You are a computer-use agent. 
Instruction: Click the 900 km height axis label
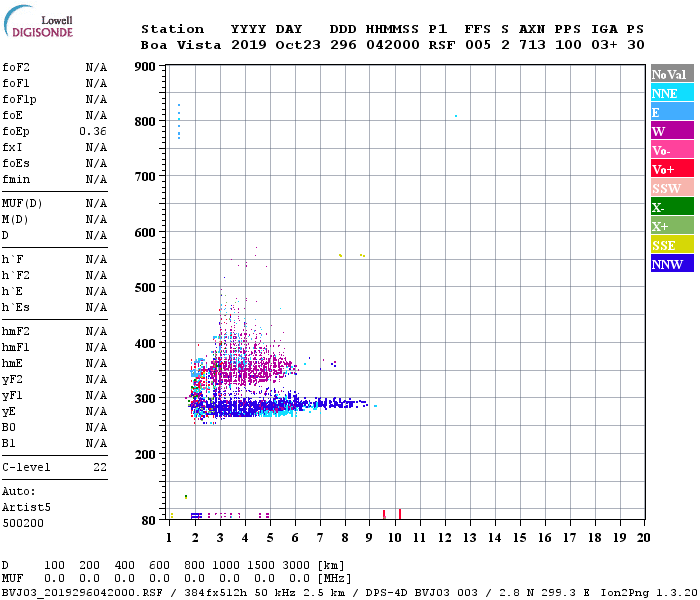pos(145,67)
